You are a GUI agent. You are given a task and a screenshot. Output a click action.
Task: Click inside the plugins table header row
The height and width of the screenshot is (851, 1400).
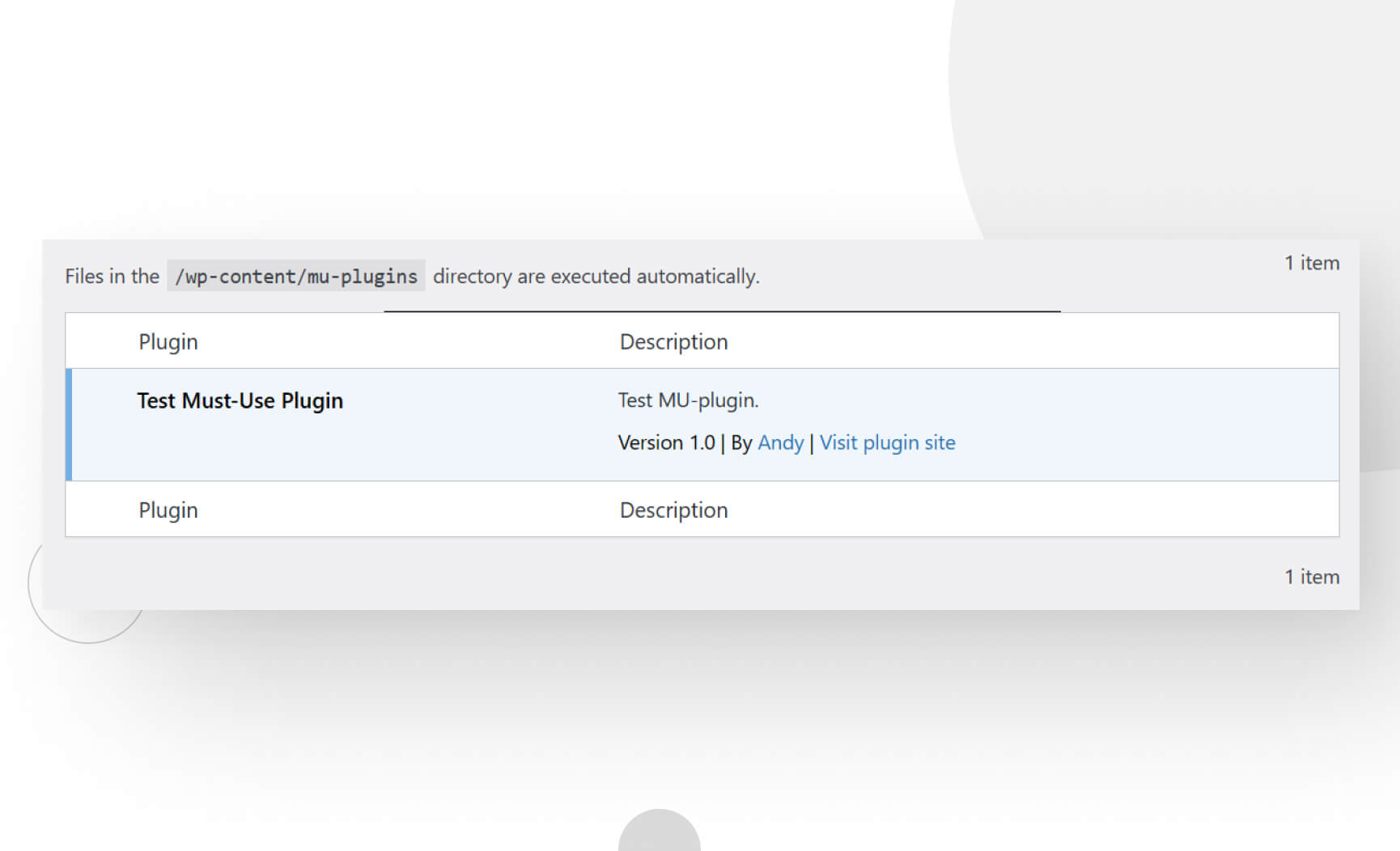coord(405,341)
